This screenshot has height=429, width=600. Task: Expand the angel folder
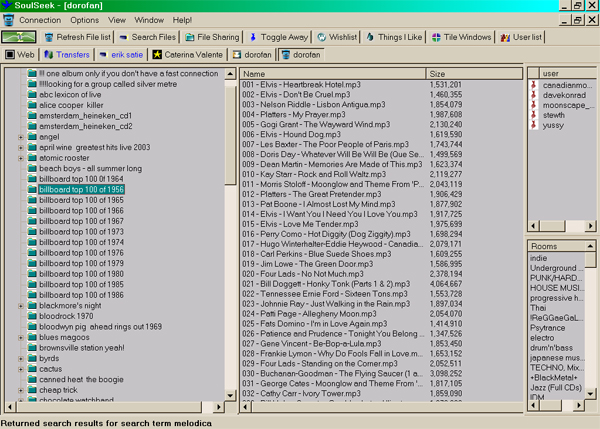(21, 137)
